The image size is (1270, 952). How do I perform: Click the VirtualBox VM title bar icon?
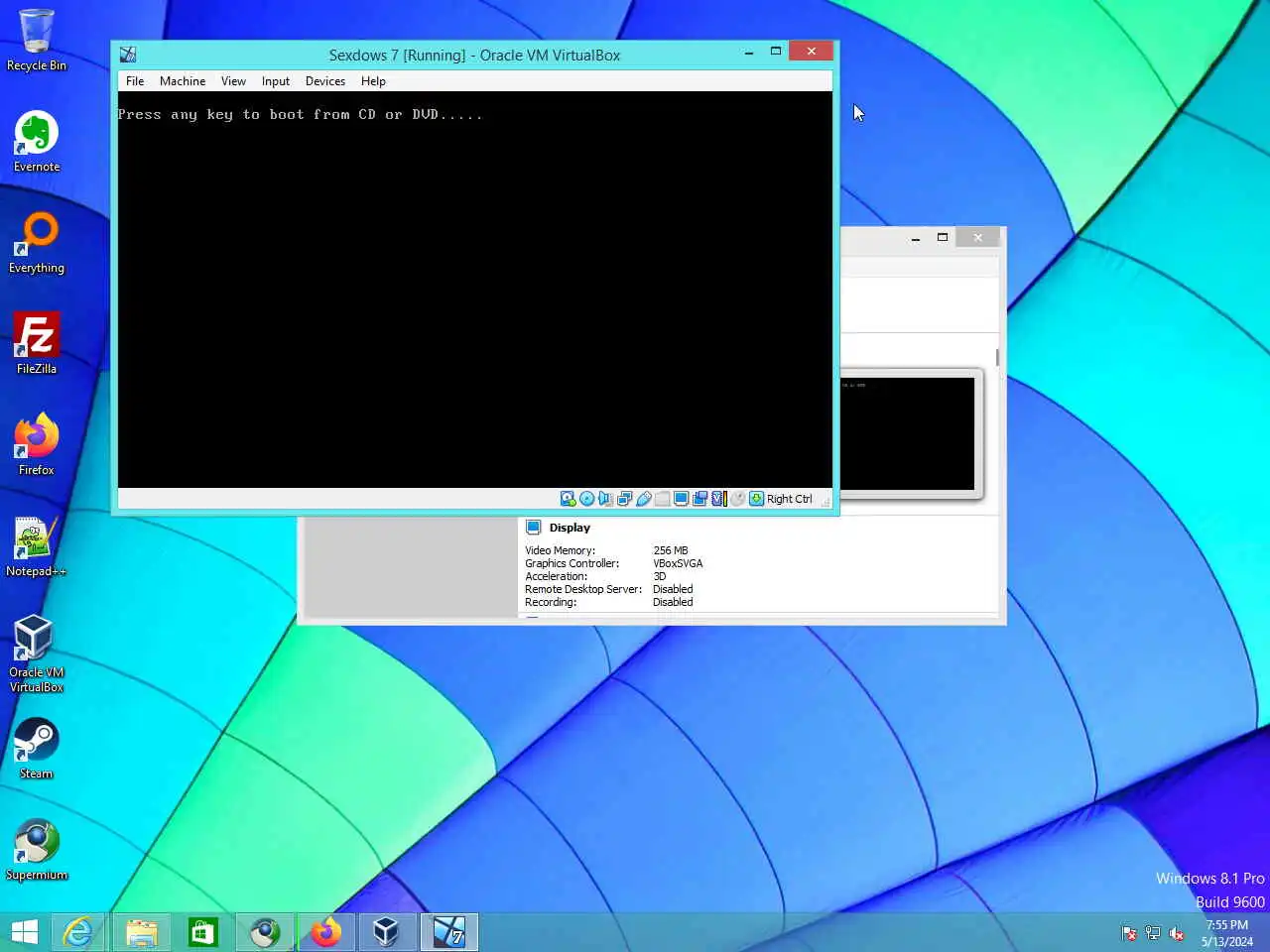tap(128, 55)
